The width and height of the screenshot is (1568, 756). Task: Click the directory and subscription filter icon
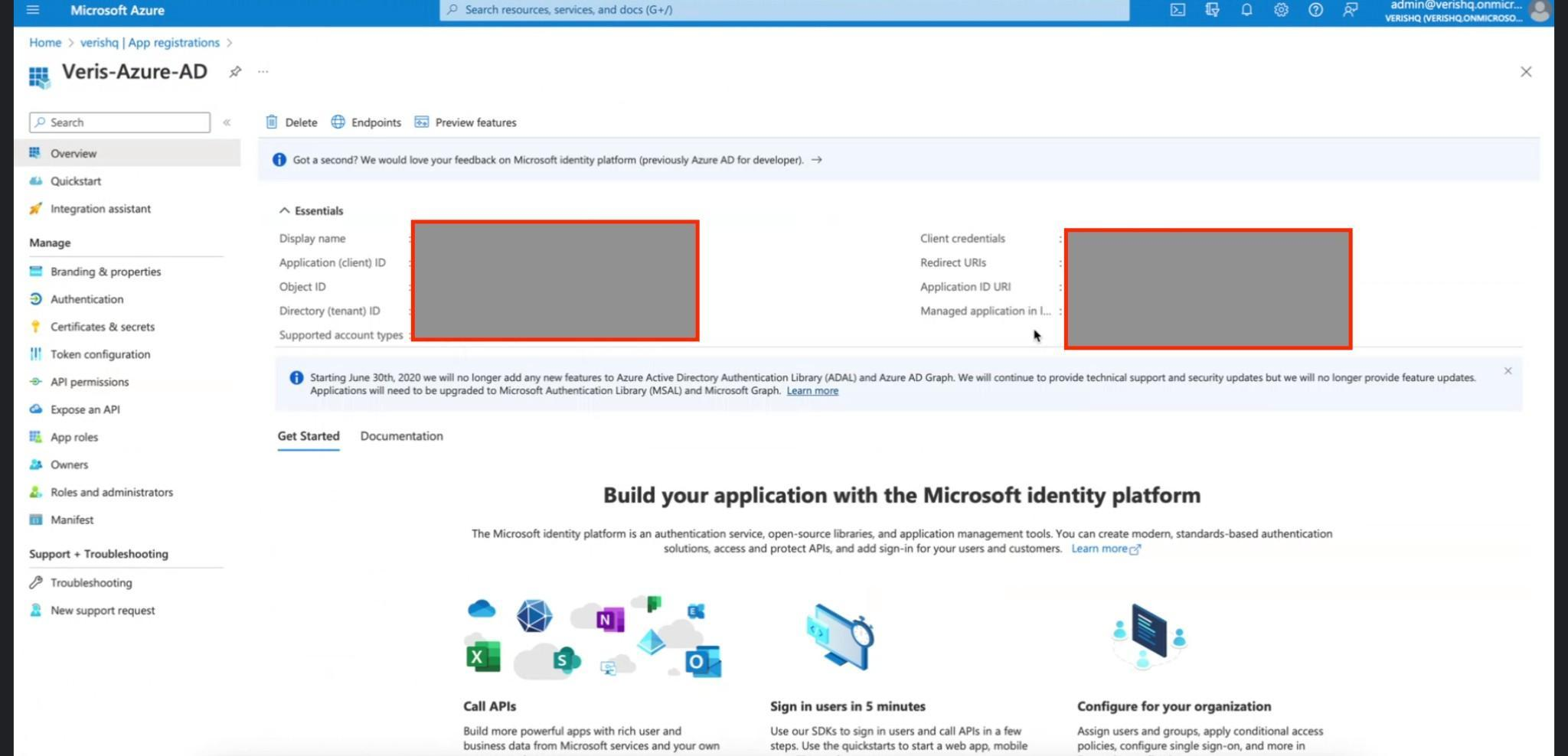[1212, 10]
